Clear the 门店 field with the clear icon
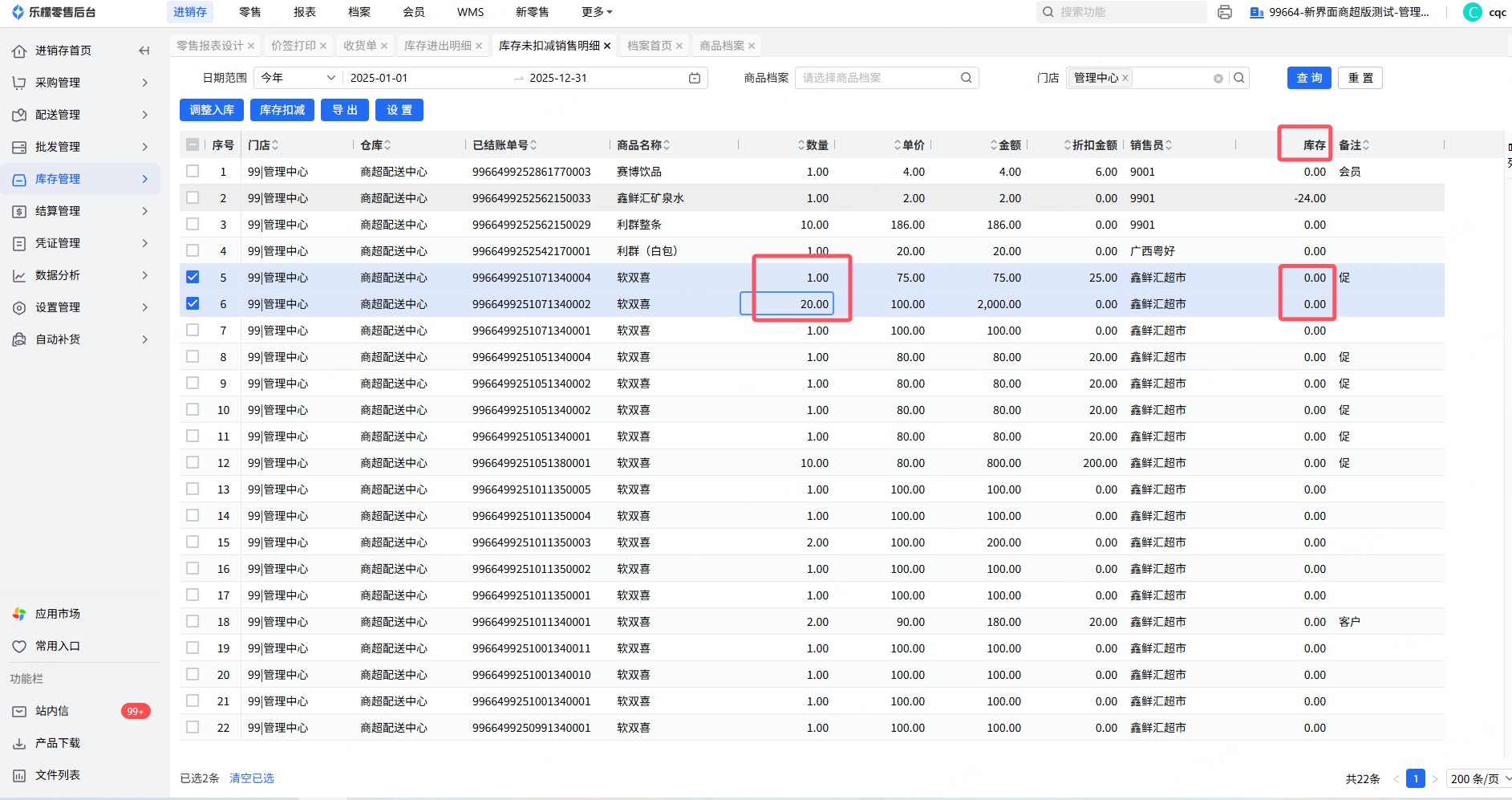1512x800 pixels. coord(1218,79)
